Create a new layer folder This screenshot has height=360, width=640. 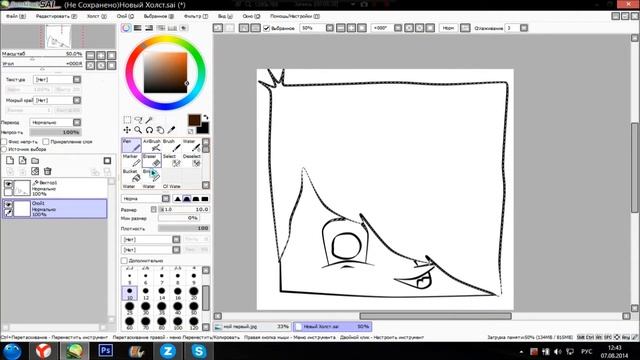[x=35, y=160]
